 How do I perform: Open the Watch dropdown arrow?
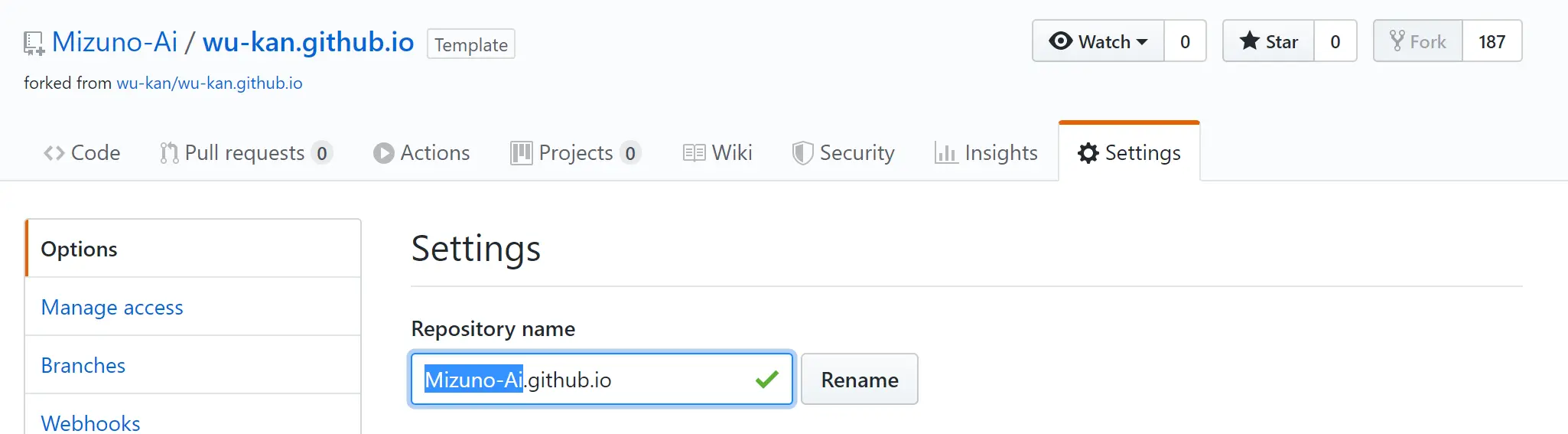[1142, 42]
